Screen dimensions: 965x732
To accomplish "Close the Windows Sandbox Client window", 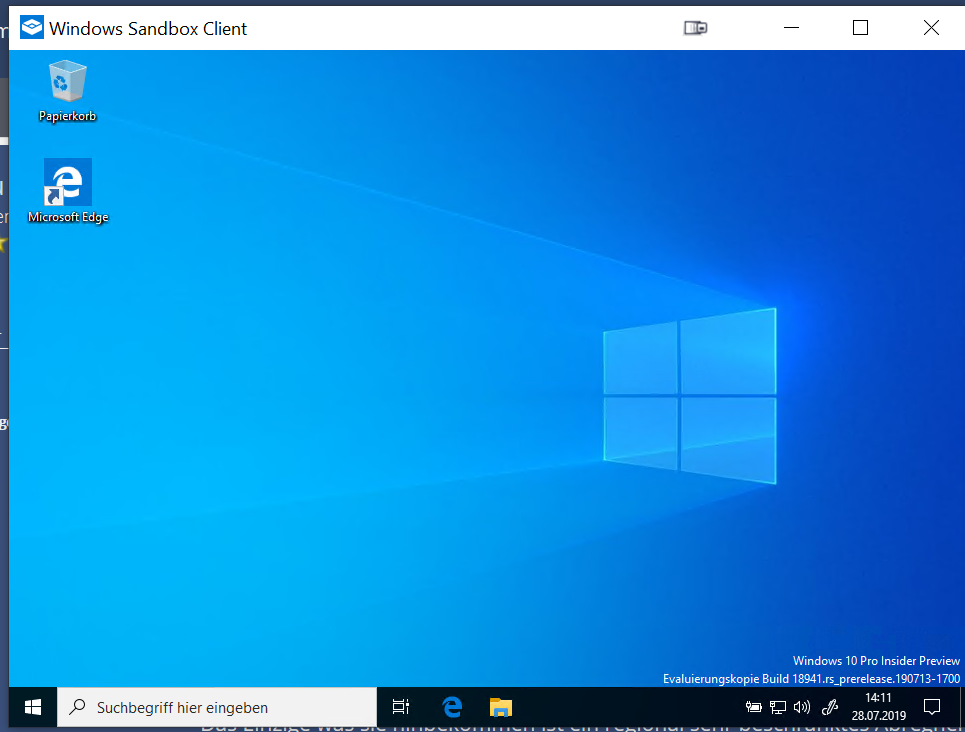I will (931, 28).
